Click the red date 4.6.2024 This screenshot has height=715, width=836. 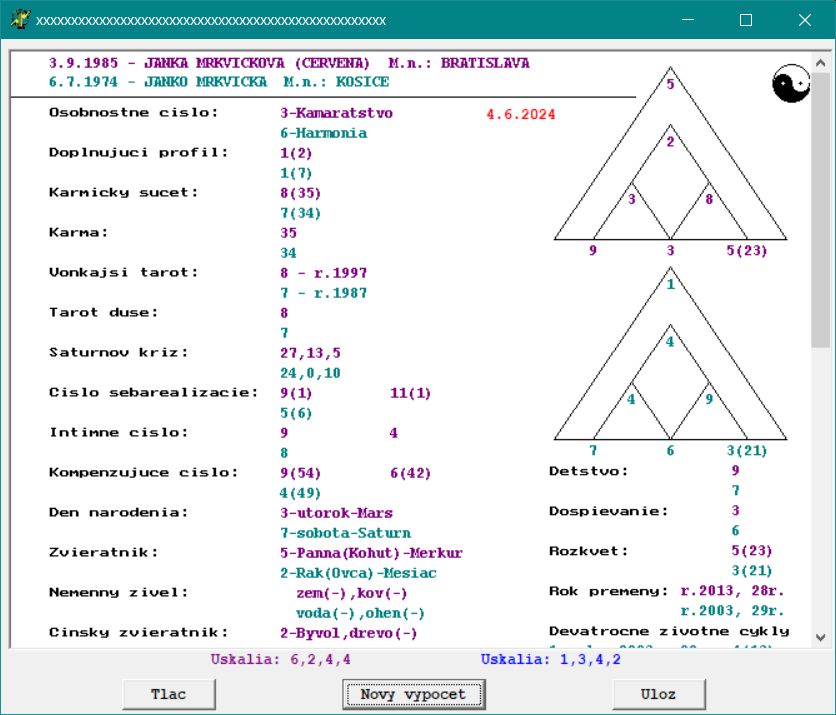tap(520, 114)
